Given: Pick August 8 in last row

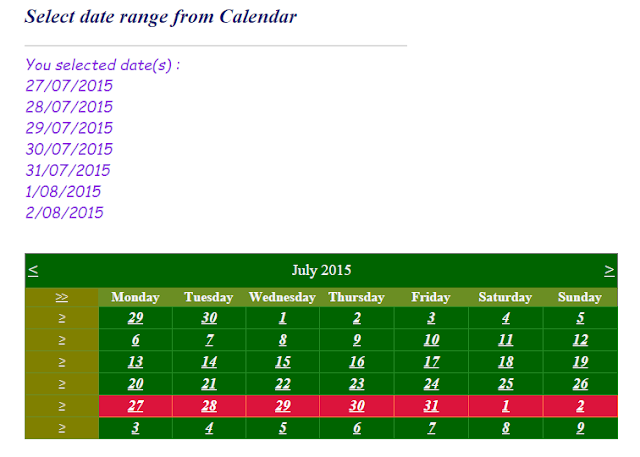Looking at the screenshot, I should [x=506, y=428].
